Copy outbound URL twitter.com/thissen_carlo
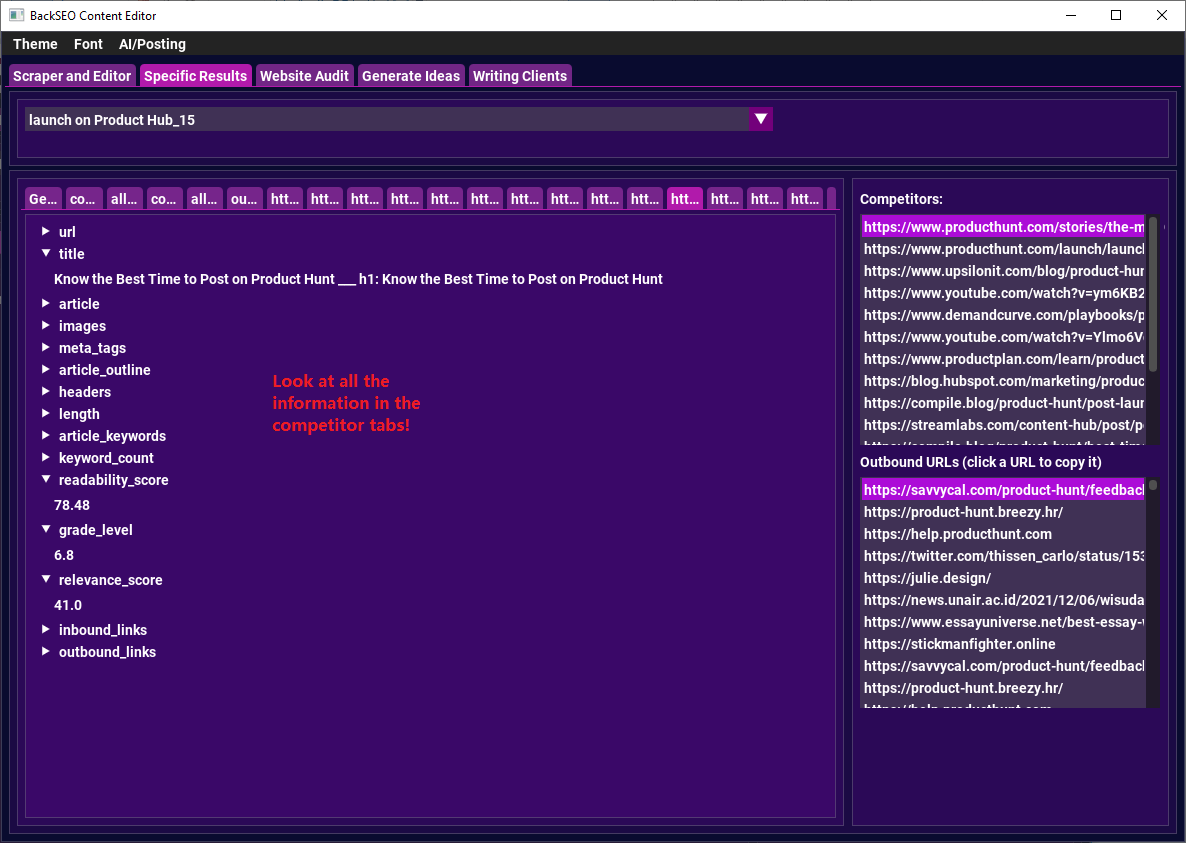 pos(1003,556)
